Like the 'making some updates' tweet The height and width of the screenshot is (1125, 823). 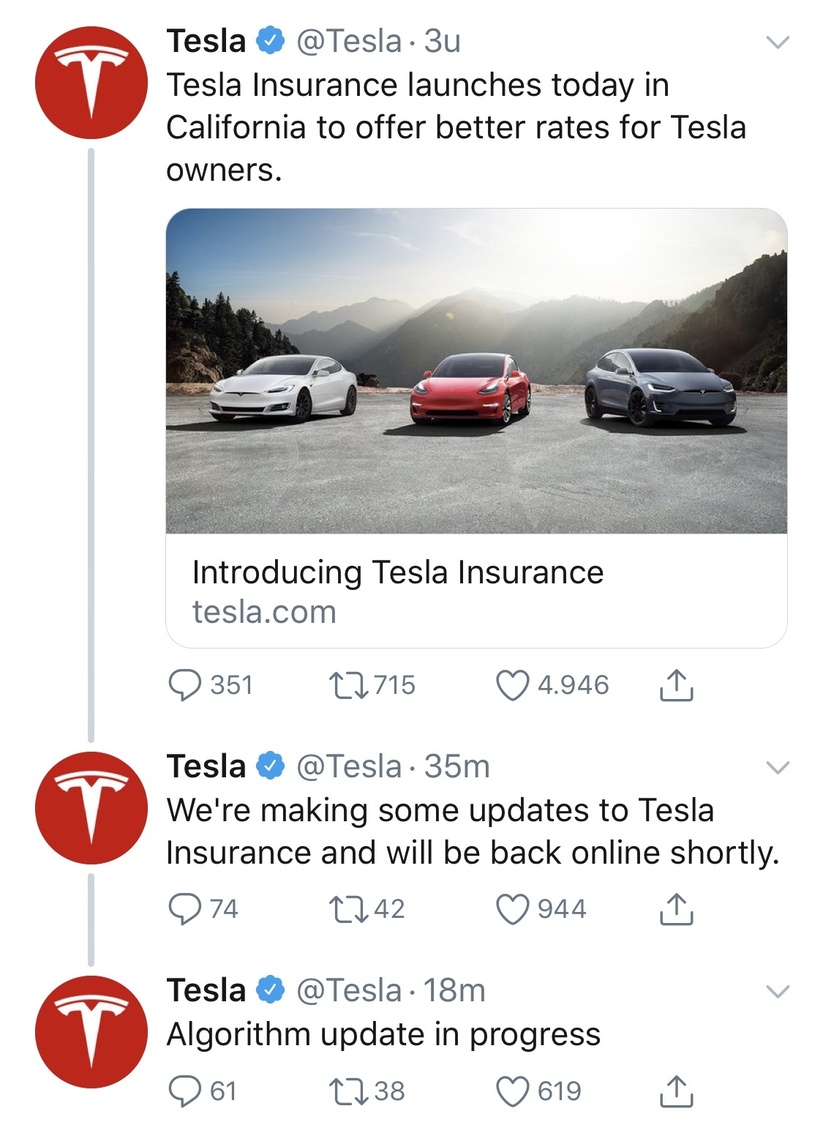click(513, 909)
